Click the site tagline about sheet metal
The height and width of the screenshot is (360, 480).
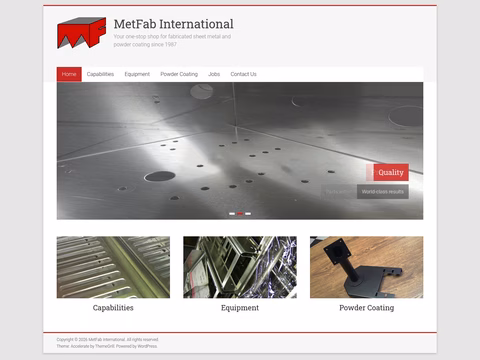(x=172, y=40)
